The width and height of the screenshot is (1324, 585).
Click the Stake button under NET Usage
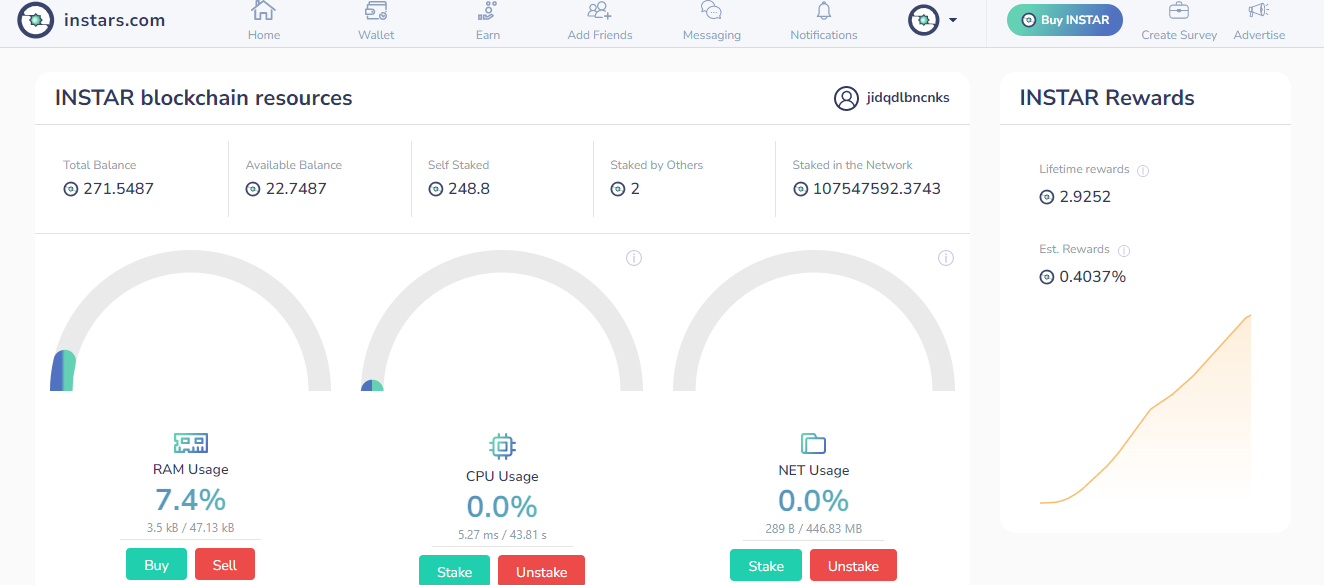tap(766, 565)
